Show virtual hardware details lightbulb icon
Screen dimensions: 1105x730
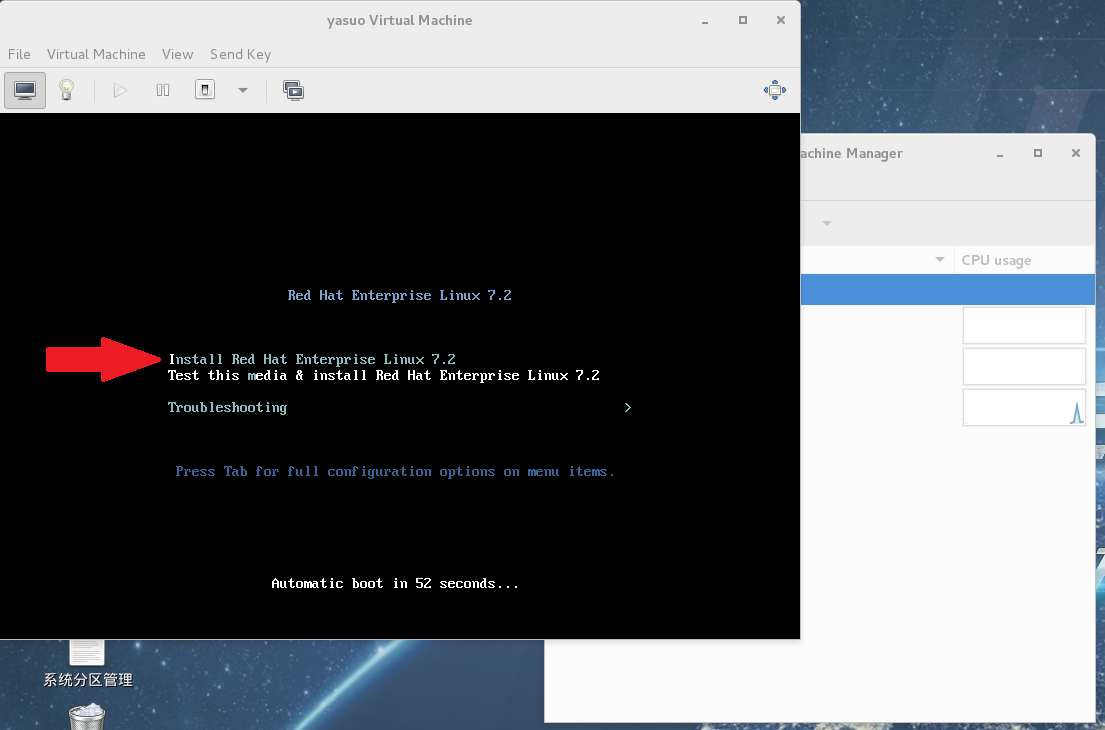pyautogui.click(x=66, y=90)
